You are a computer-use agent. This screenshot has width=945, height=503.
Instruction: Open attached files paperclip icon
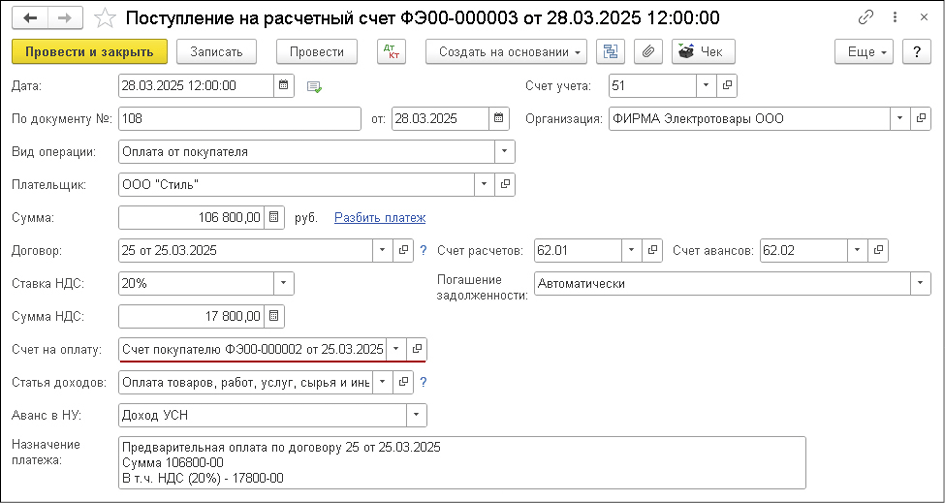point(648,52)
